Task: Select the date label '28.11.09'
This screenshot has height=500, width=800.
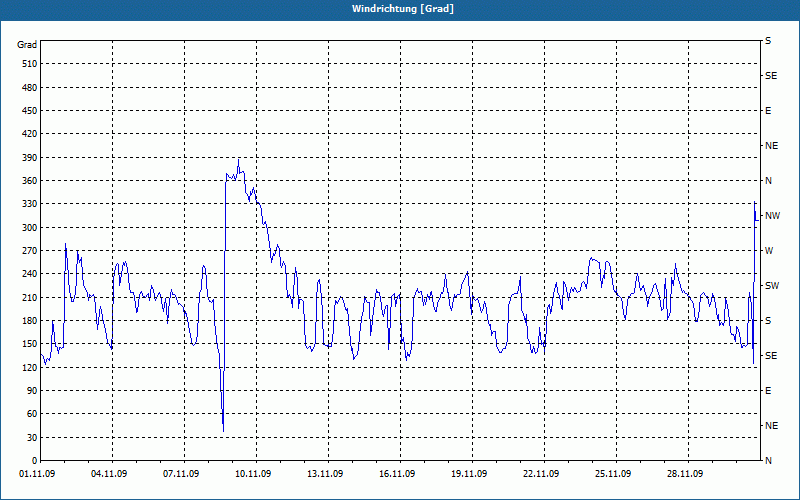Action: [685, 474]
